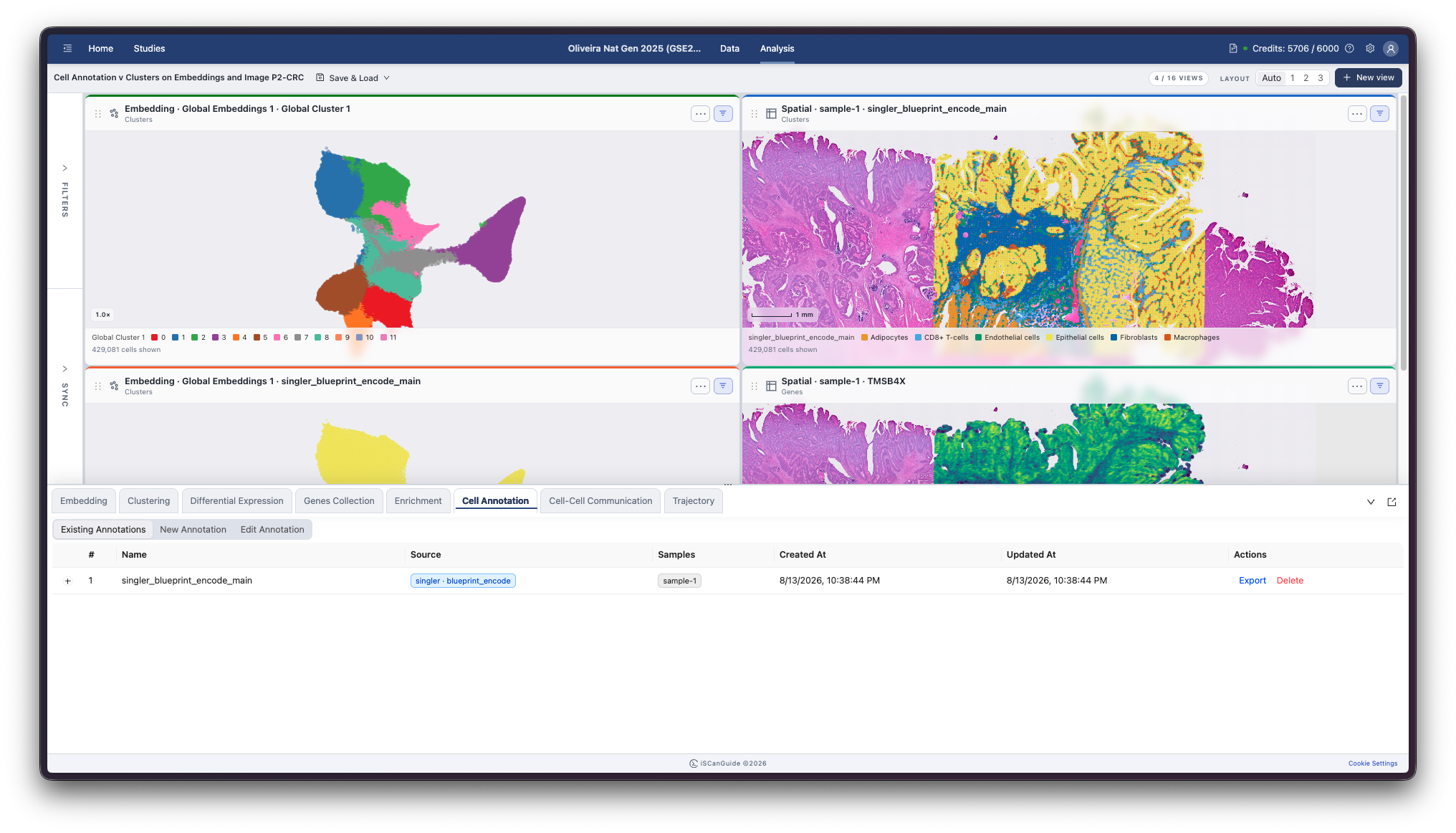Switch to the Clustering tab
Viewport: 1456px width, 833px height.
click(x=148, y=500)
